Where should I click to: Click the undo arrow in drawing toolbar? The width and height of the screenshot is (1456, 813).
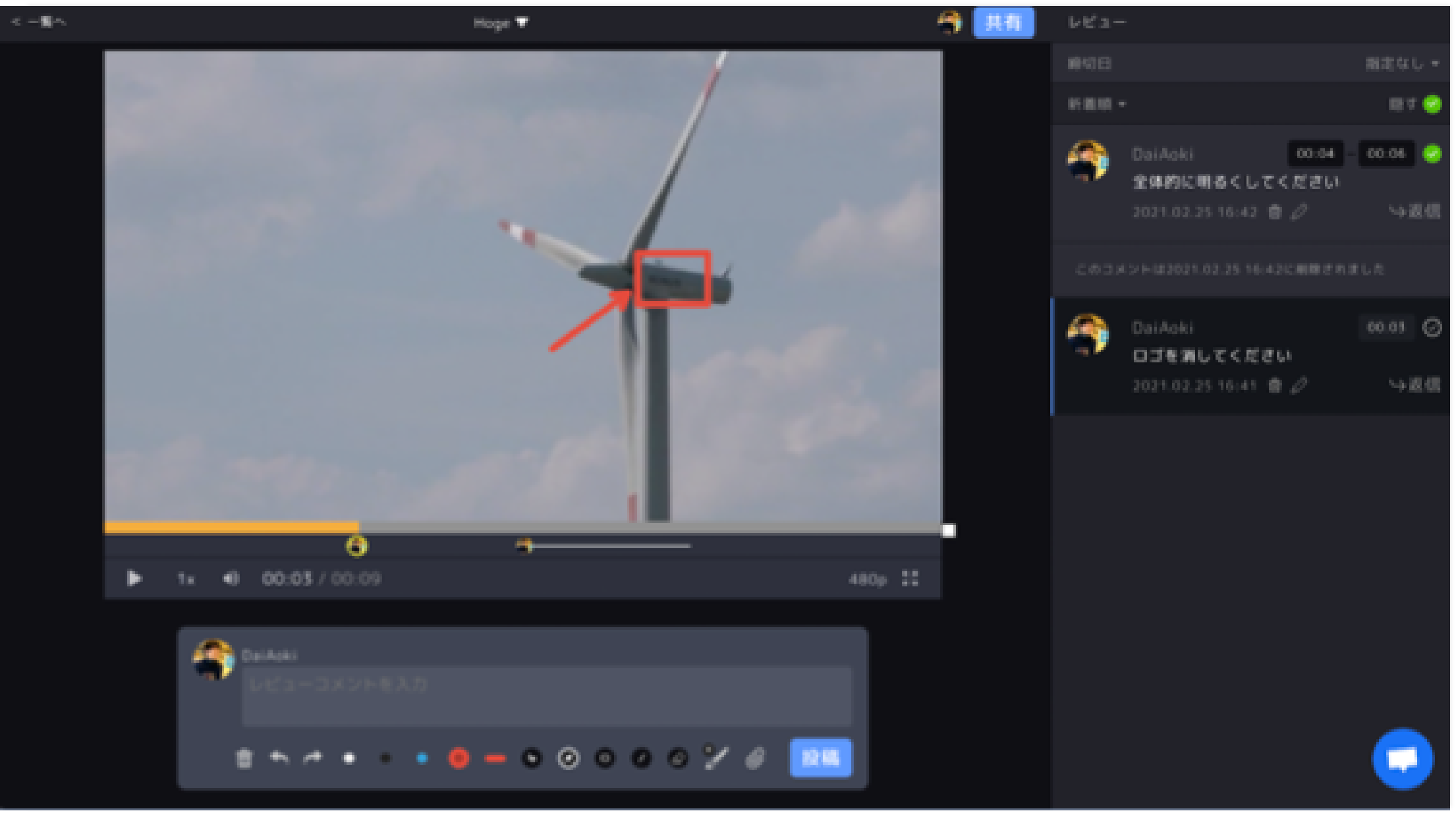tap(279, 758)
